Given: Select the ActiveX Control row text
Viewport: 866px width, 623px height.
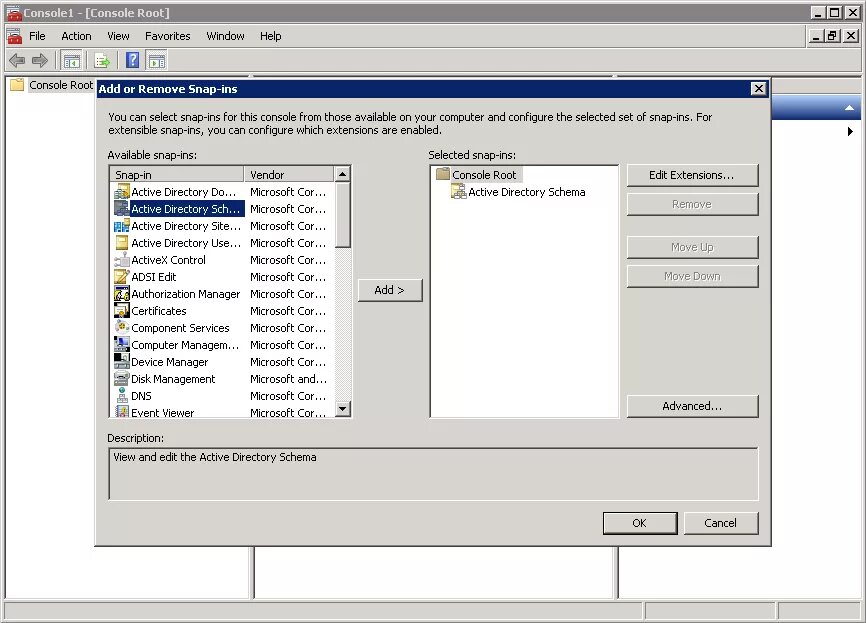Looking at the screenshot, I should [x=168, y=260].
